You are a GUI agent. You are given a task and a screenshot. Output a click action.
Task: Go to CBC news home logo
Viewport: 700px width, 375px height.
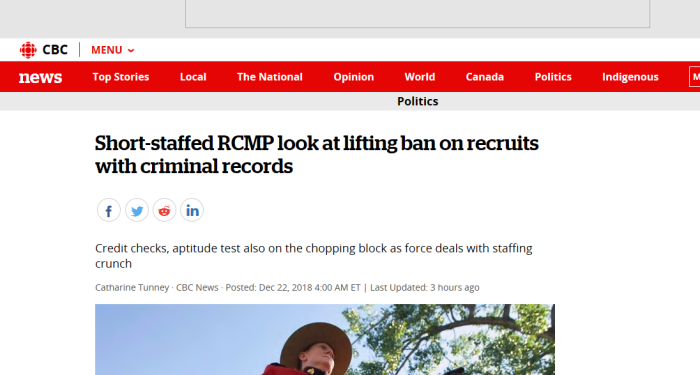click(x=40, y=77)
